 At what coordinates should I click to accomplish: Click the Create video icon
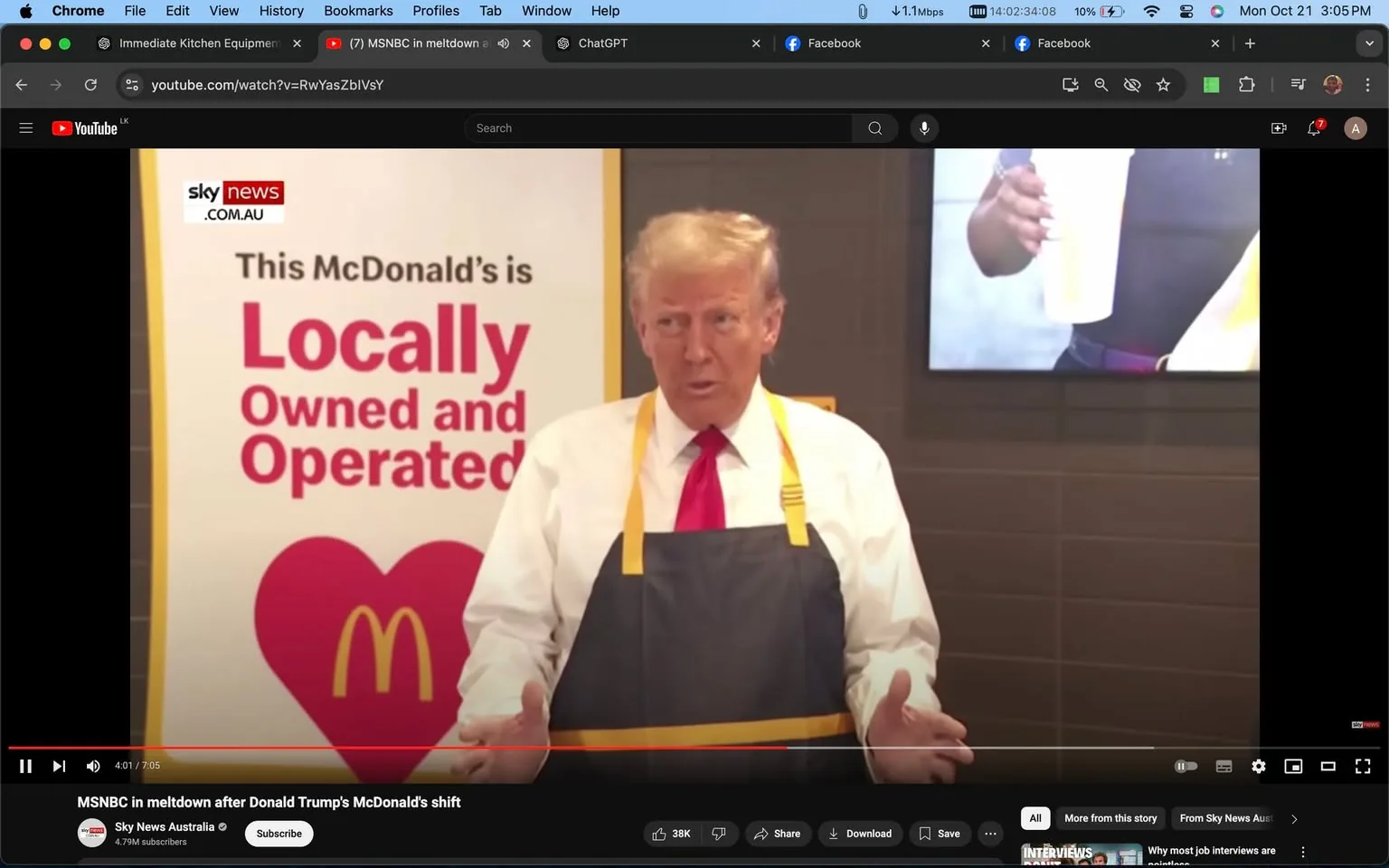tap(1279, 127)
